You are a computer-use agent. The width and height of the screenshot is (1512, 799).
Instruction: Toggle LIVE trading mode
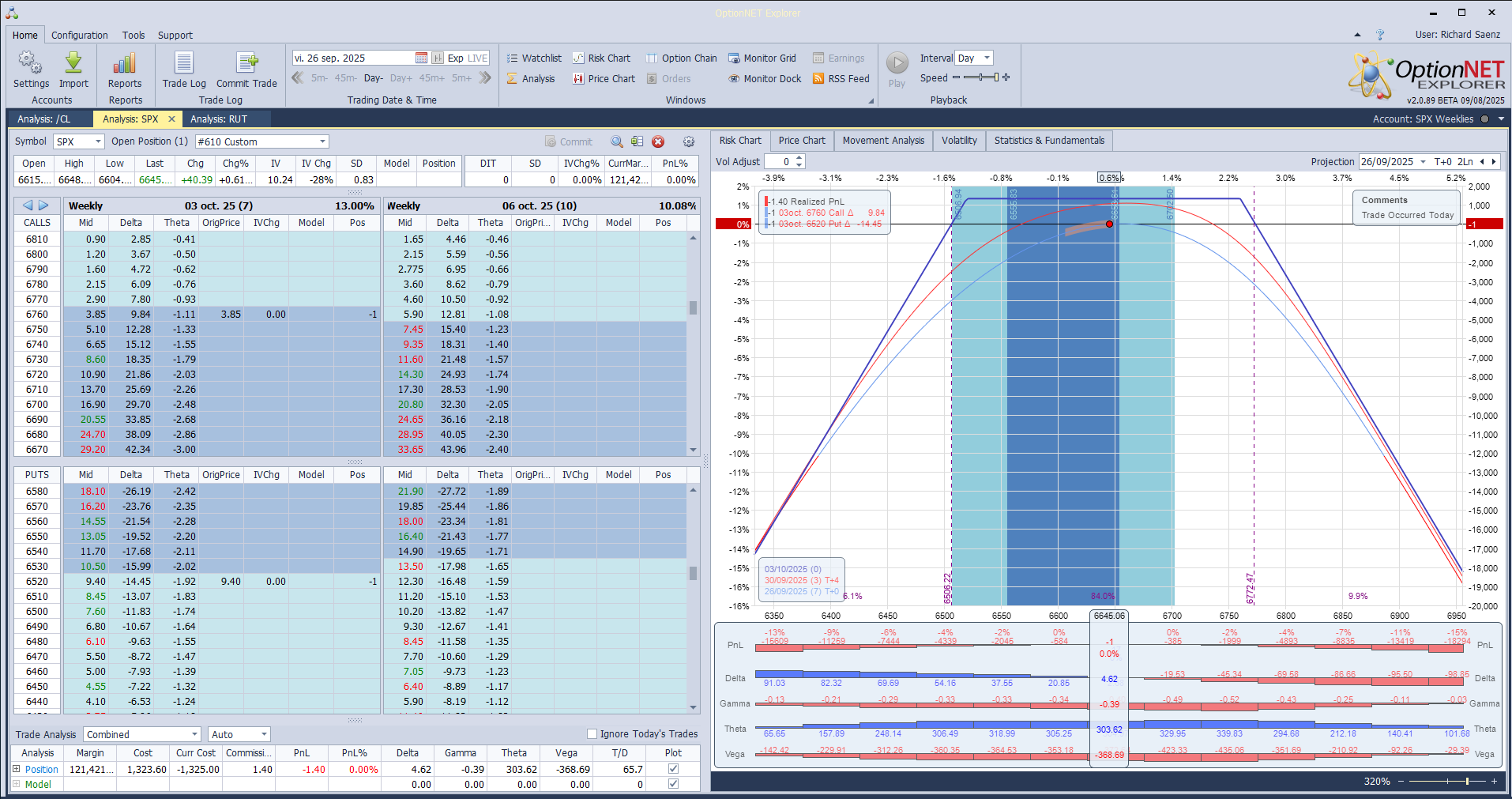[478, 58]
